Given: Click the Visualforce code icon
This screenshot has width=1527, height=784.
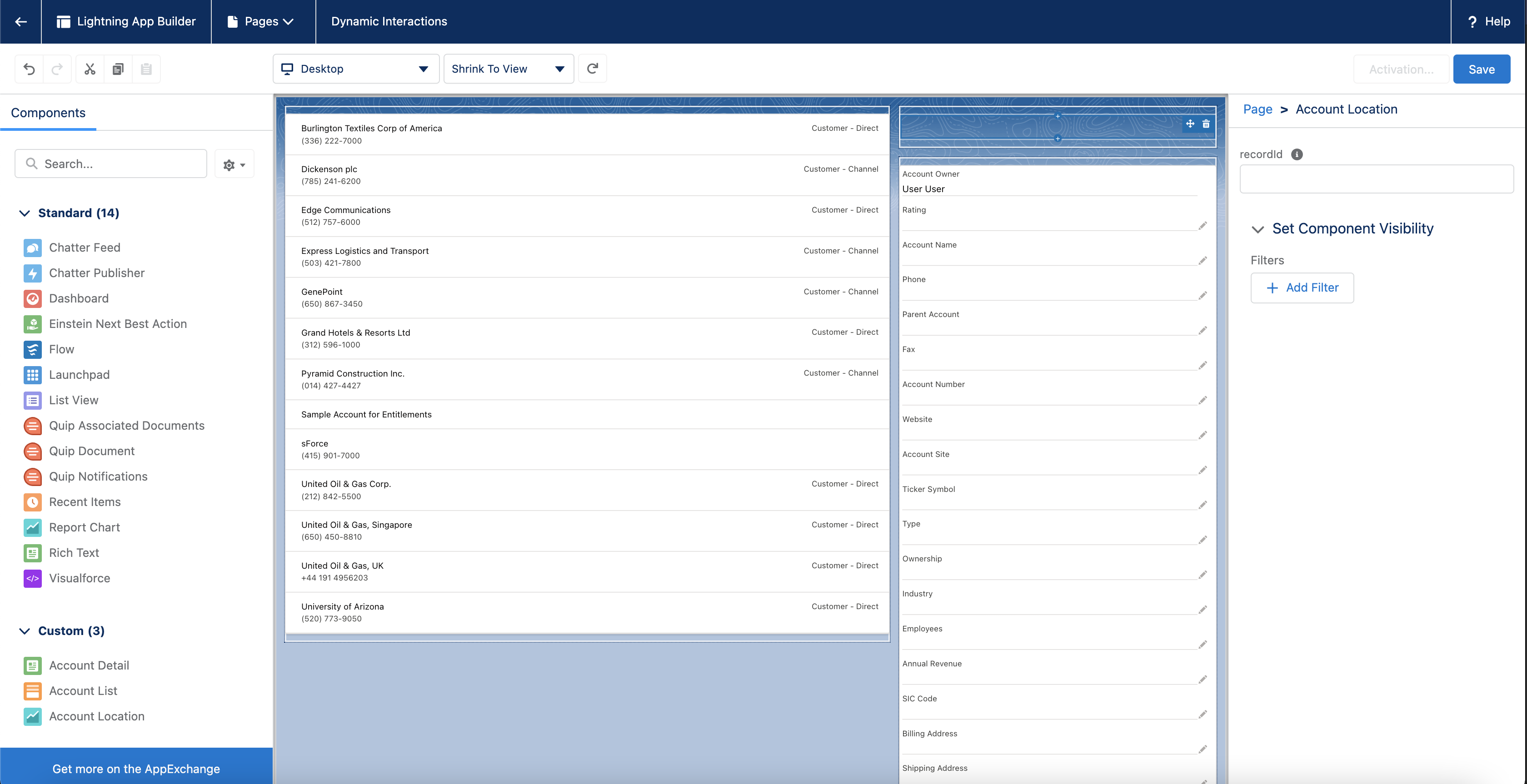Looking at the screenshot, I should coord(33,579).
